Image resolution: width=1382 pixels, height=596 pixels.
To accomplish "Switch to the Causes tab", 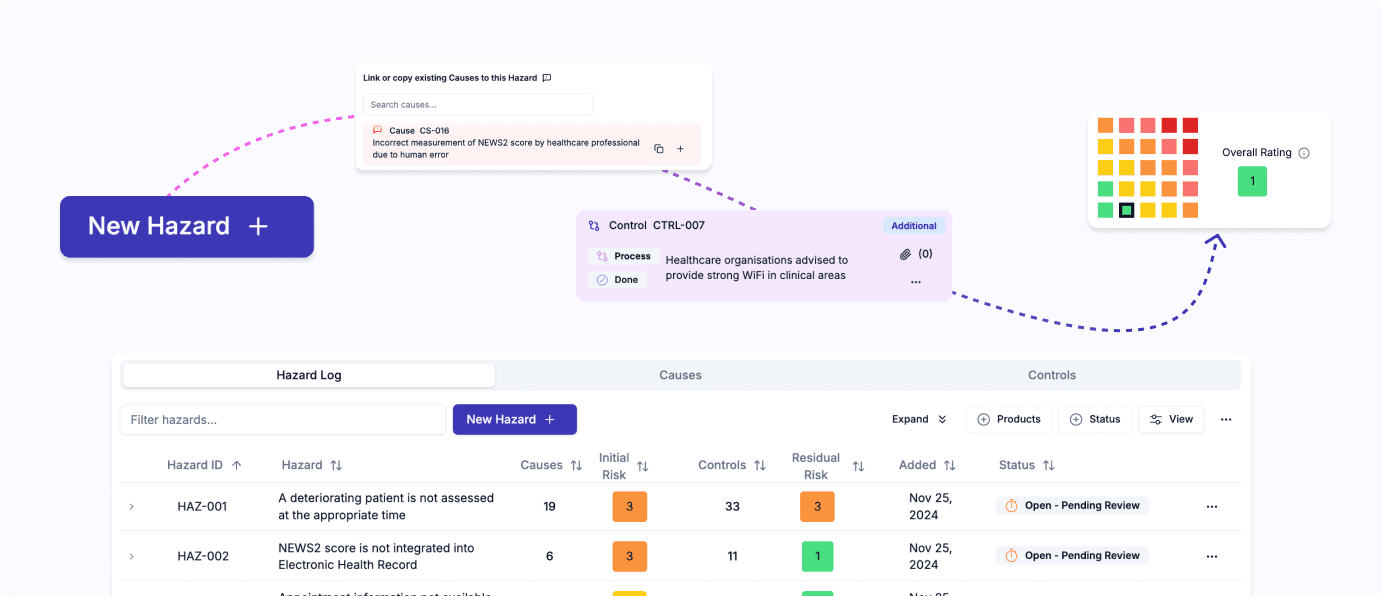I will [x=680, y=375].
